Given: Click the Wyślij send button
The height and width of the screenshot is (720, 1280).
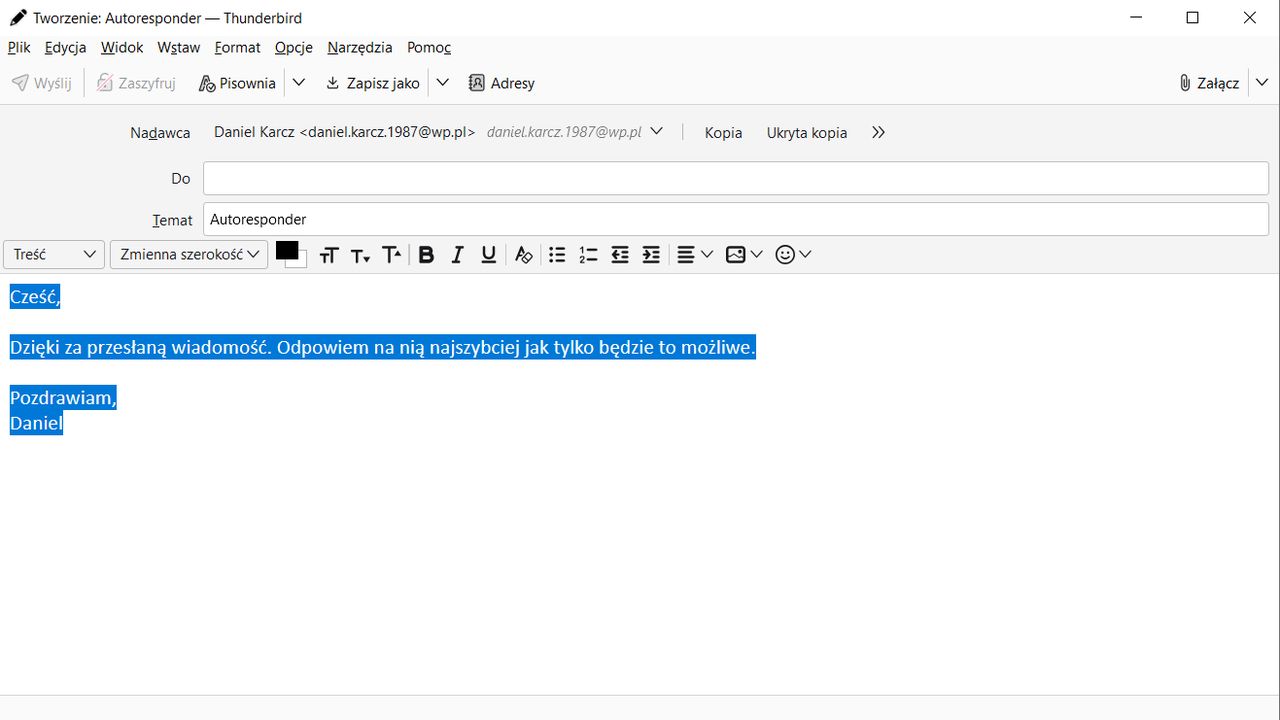Looking at the screenshot, I should (42, 83).
